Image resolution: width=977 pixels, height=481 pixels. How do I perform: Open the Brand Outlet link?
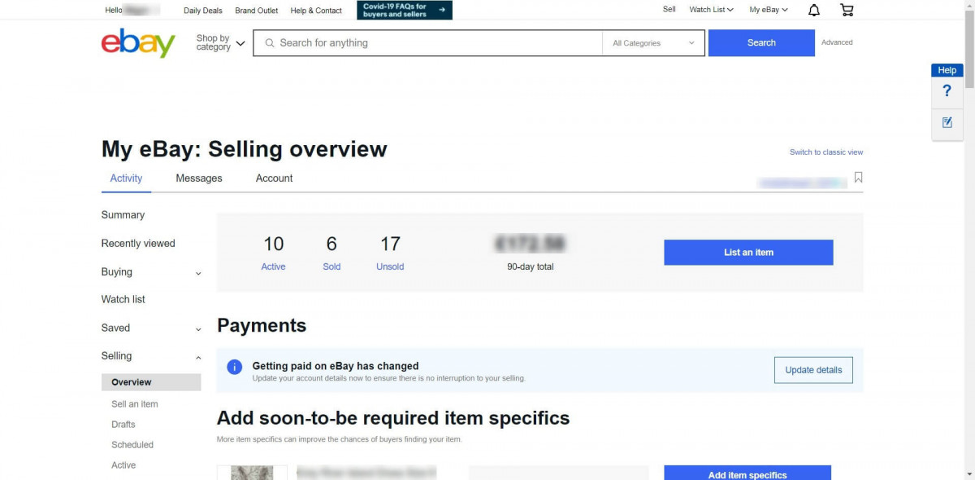(x=256, y=11)
